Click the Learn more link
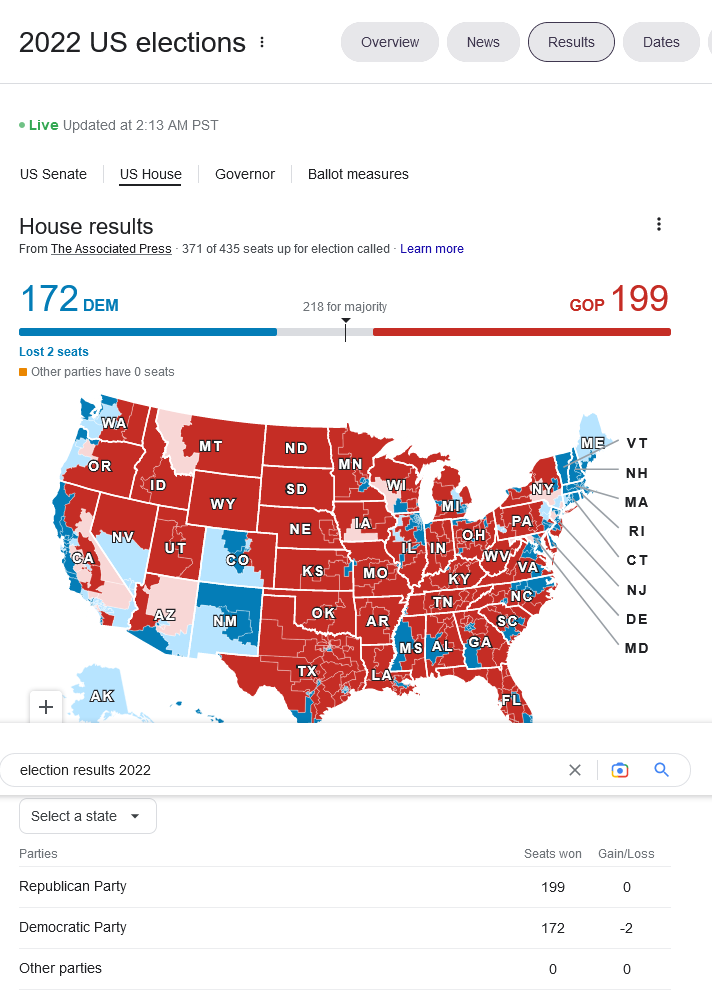 click(432, 249)
